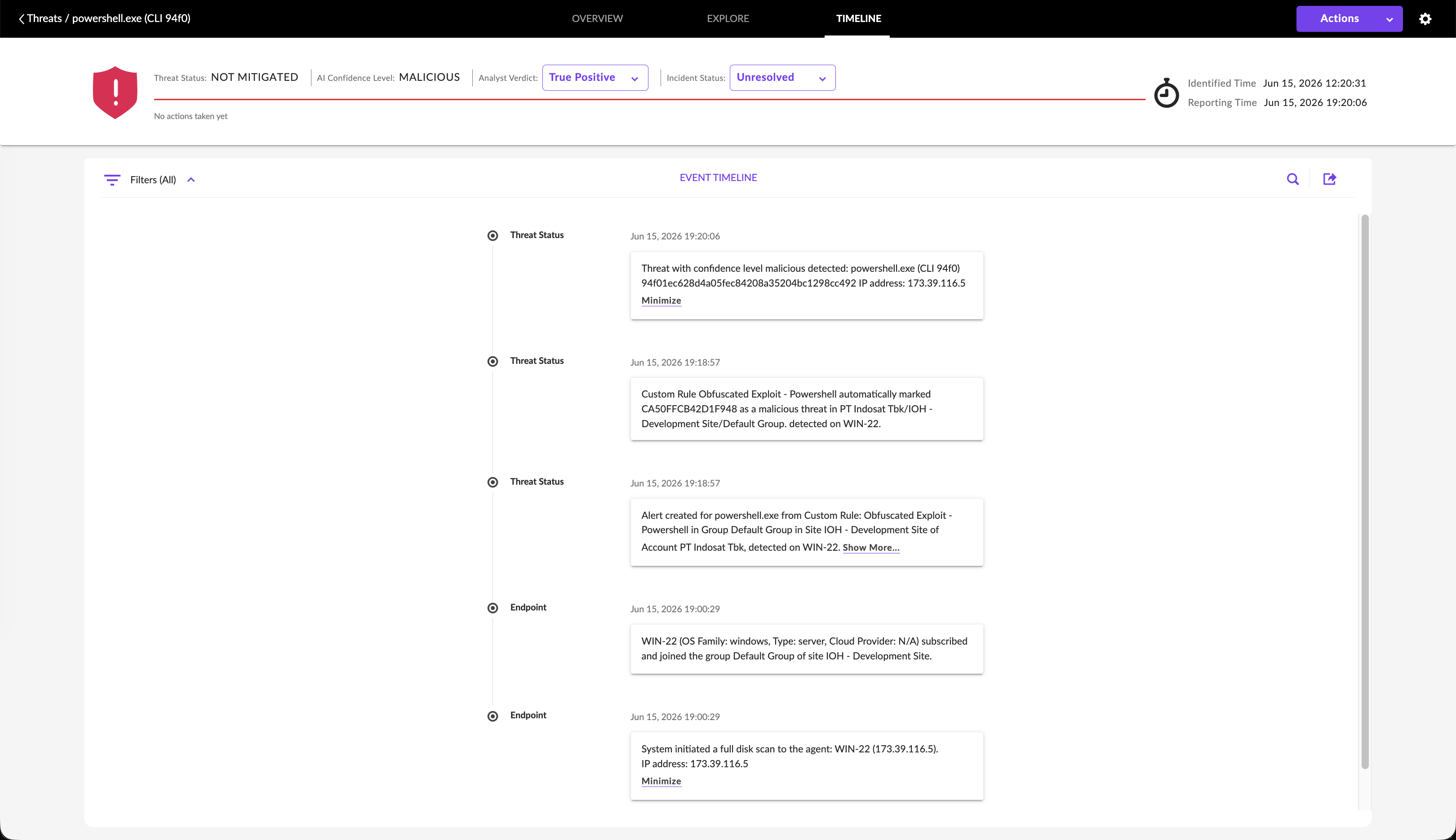Select the Alert created event timeline marker
Screen dimensions: 1456x840
[492, 482]
